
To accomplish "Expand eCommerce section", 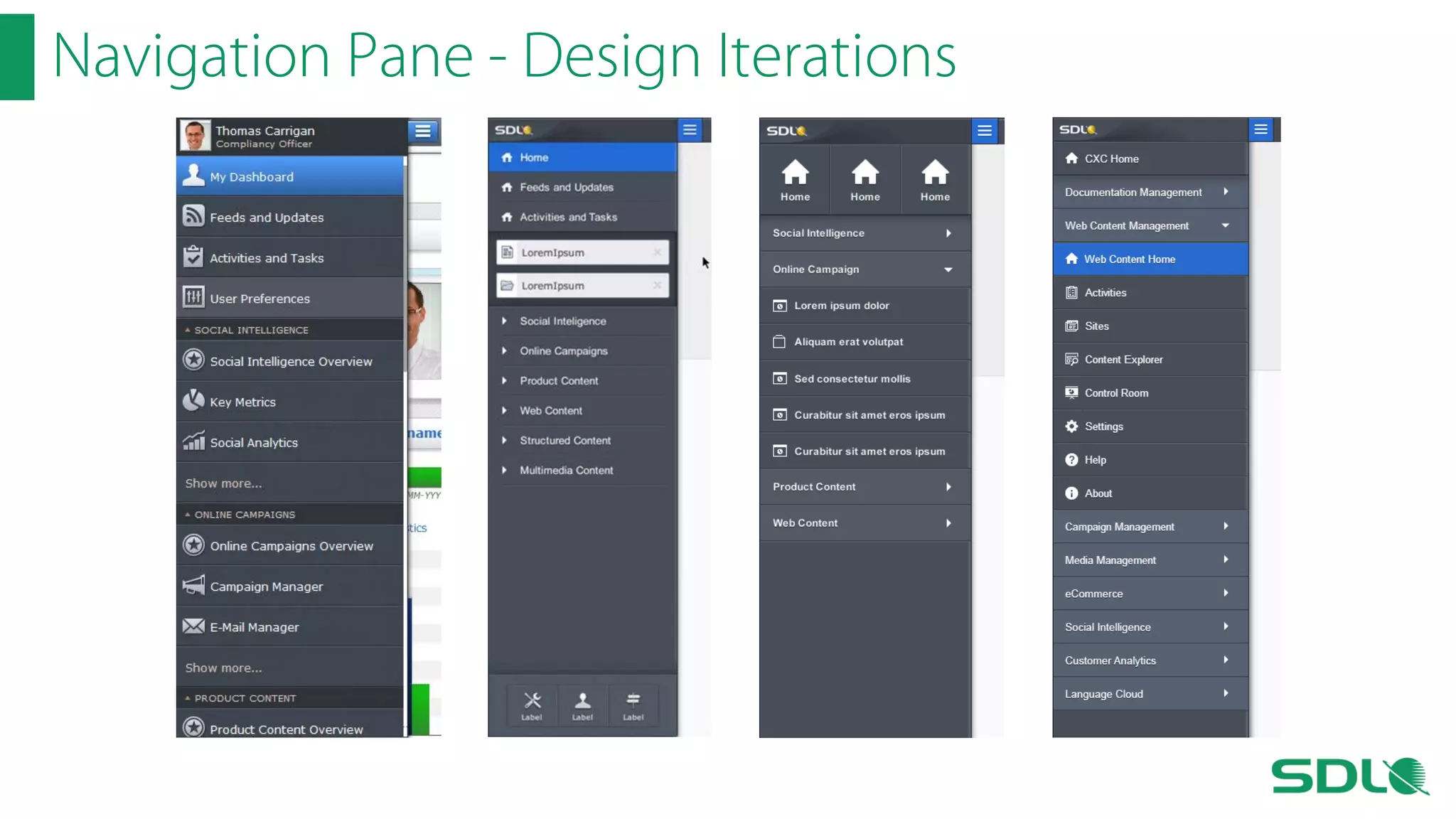I will [1150, 594].
